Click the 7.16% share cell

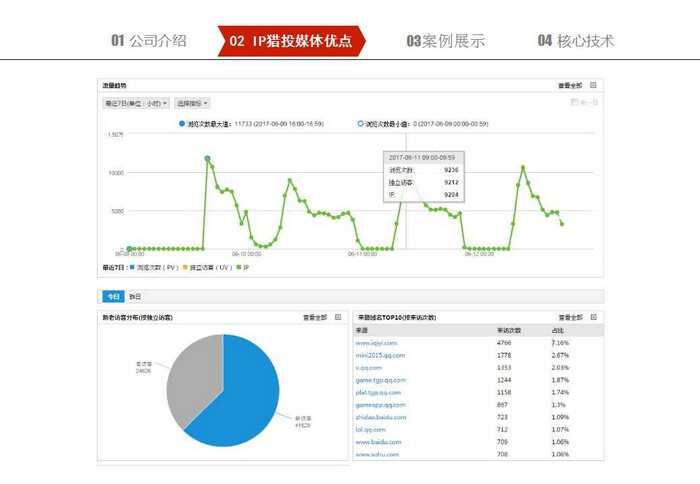pyautogui.click(x=560, y=343)
